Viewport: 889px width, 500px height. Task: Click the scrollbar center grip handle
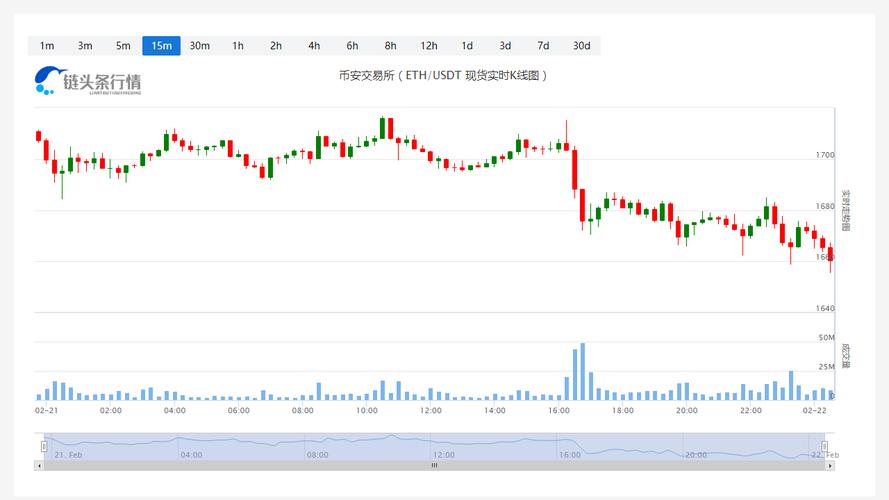pyautogui.click(x=434, y=465)
